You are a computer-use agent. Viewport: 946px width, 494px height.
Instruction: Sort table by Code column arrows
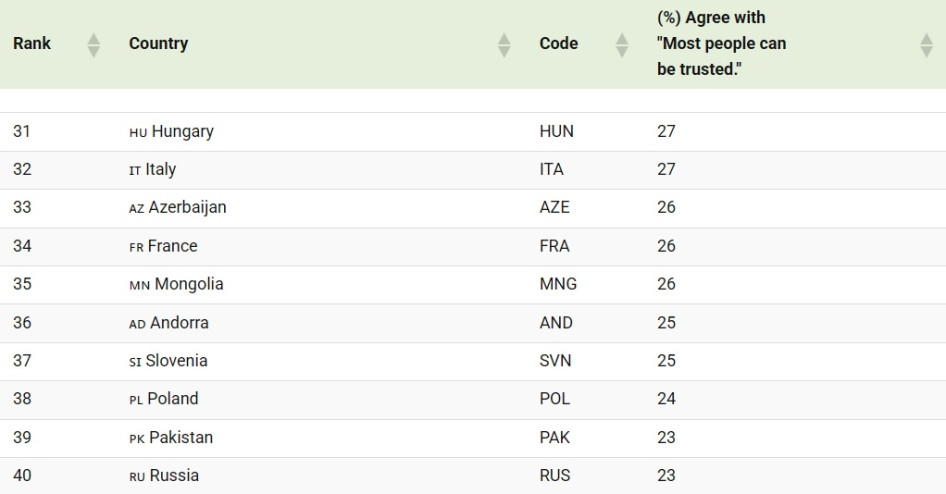(x=621, y=44)
